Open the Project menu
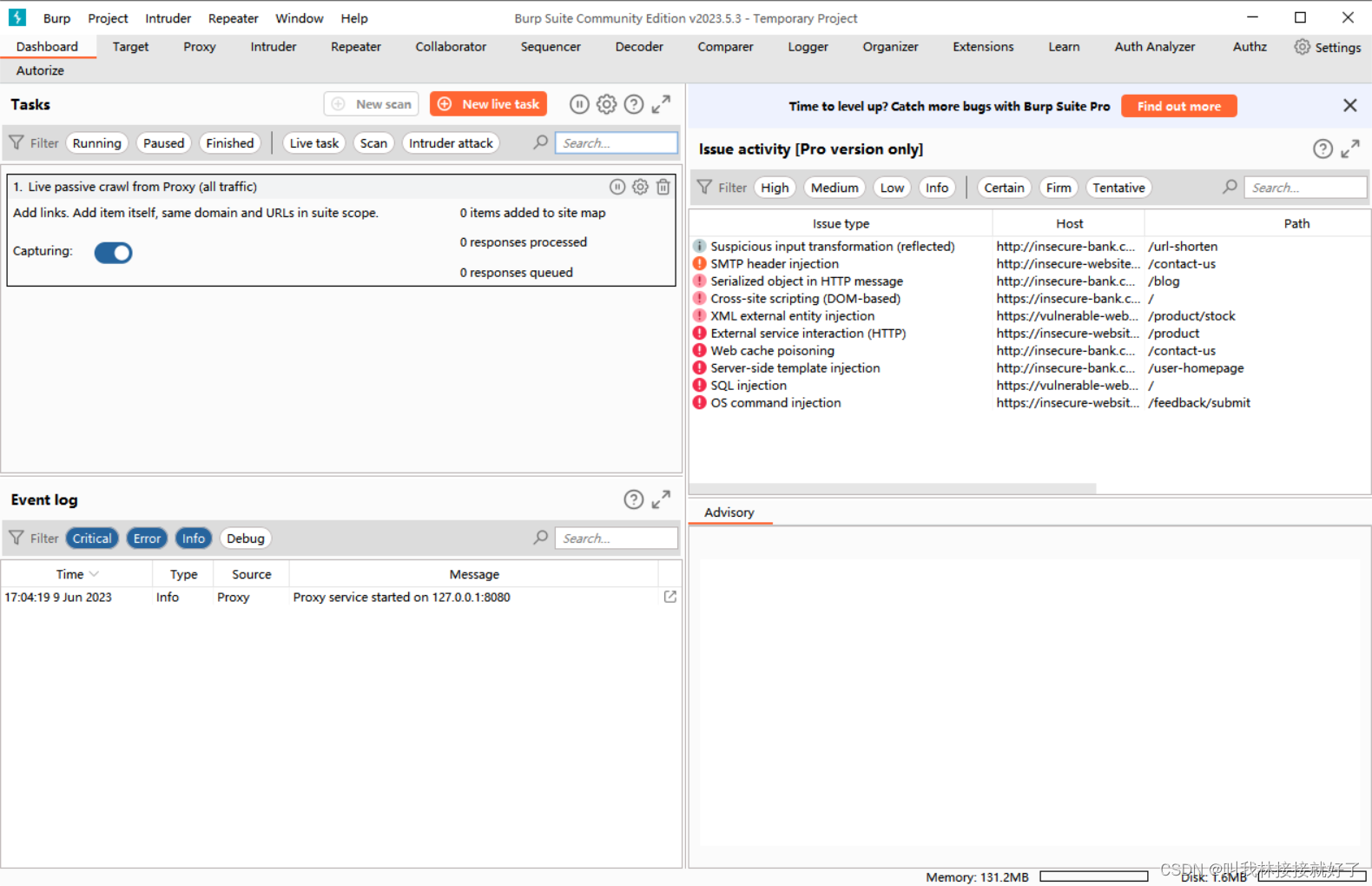Viewport: 1372px width, 886px height. coord(108,18)
